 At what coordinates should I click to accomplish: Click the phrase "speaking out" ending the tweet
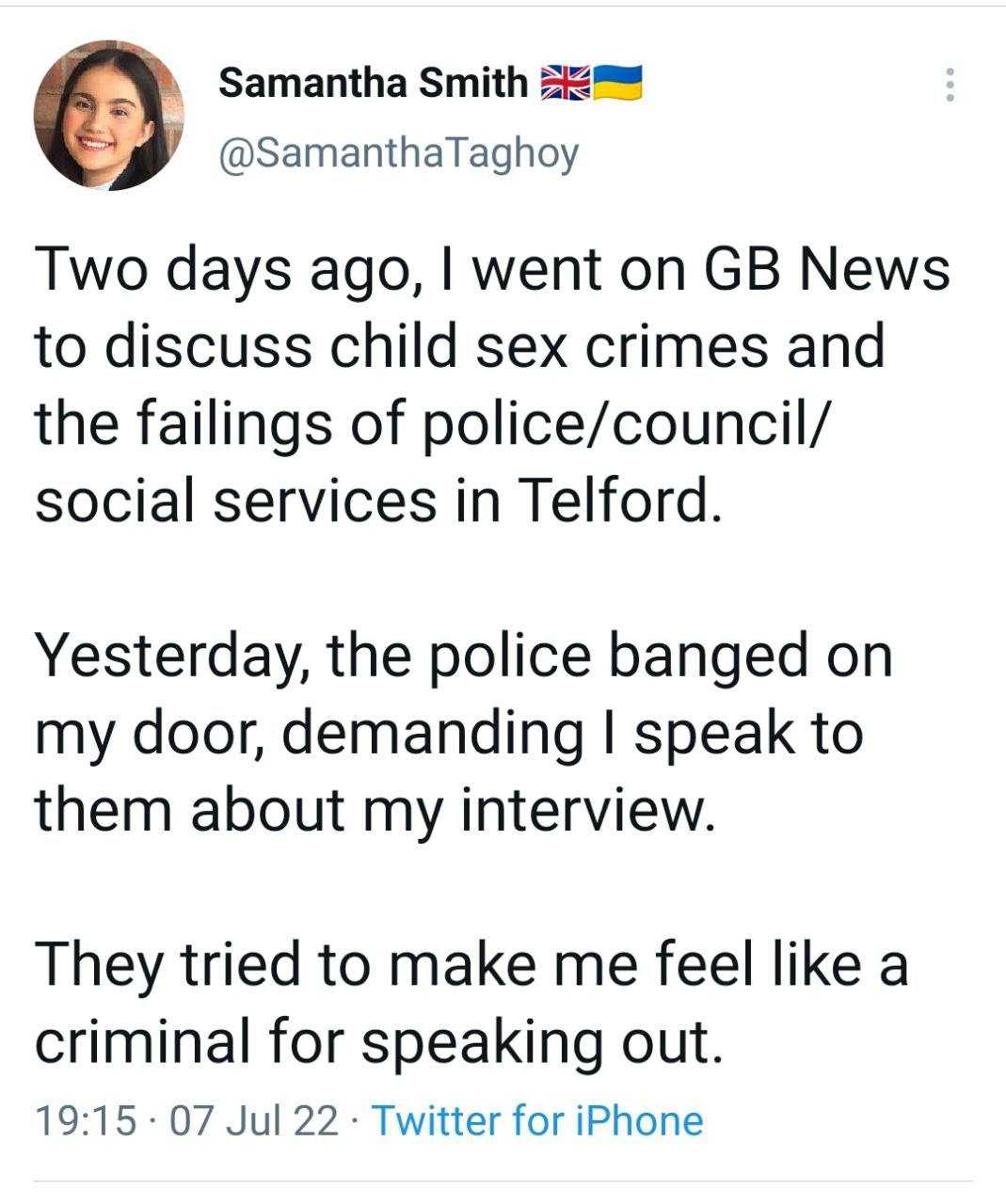542,1040
